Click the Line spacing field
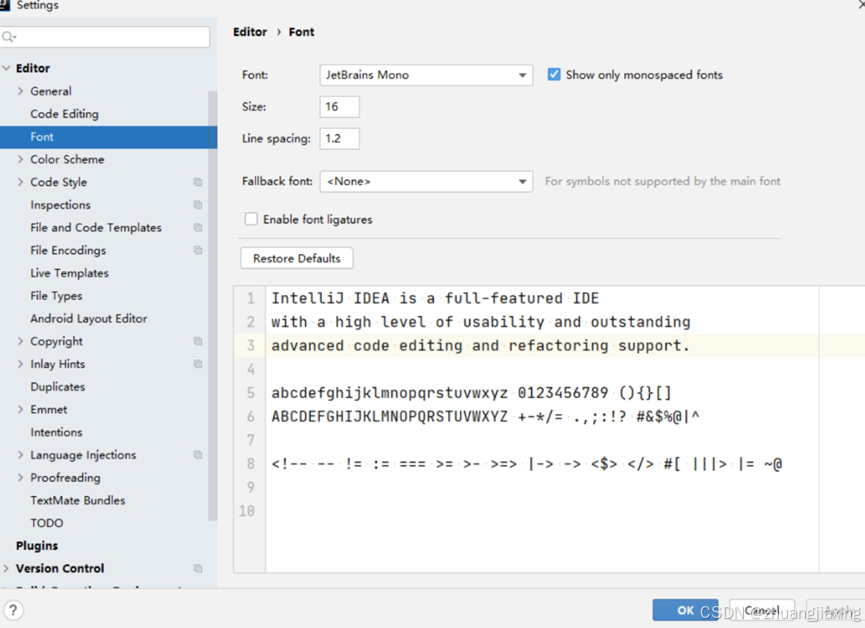The width and height of the screenshot is (865, 628). tap(339, 139)
